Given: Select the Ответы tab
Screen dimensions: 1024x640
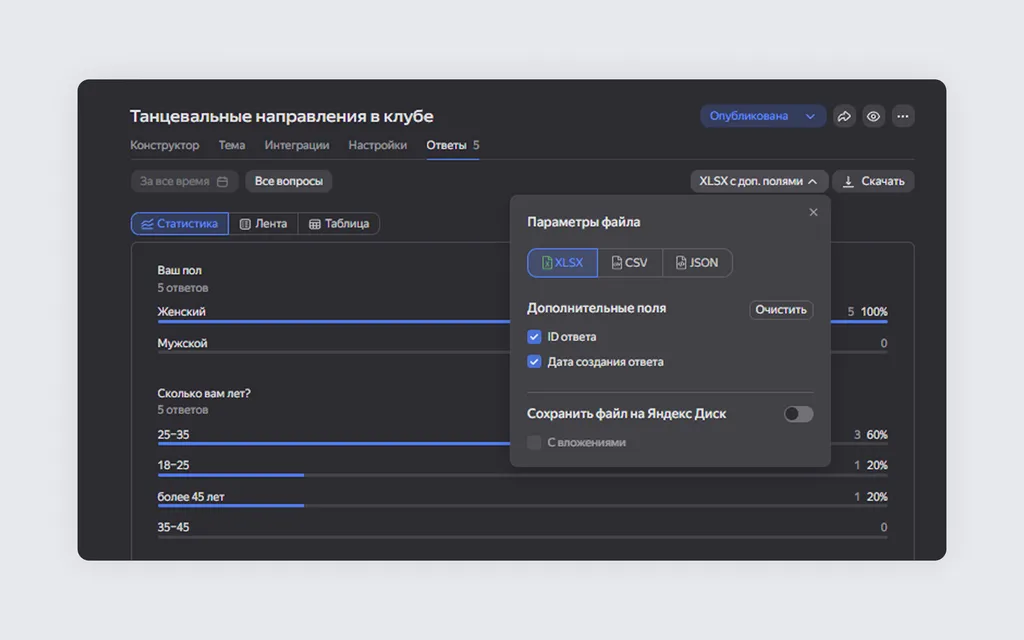Looking at the screenshot, I should (x=453, y=145).
